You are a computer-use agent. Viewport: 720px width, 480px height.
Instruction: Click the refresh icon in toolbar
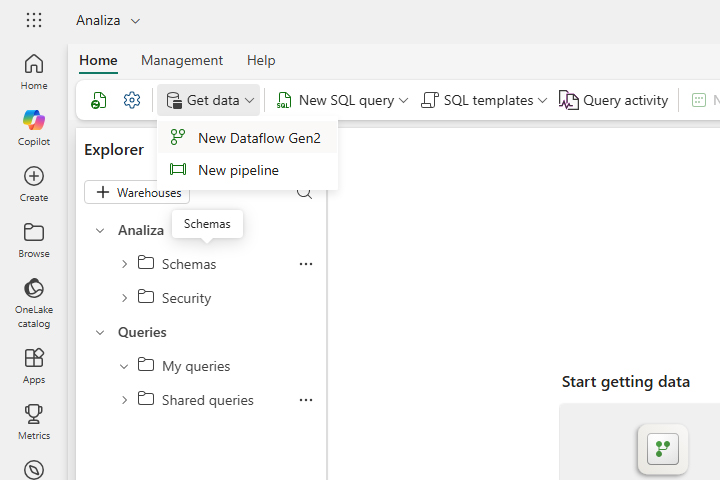point(98,100)
